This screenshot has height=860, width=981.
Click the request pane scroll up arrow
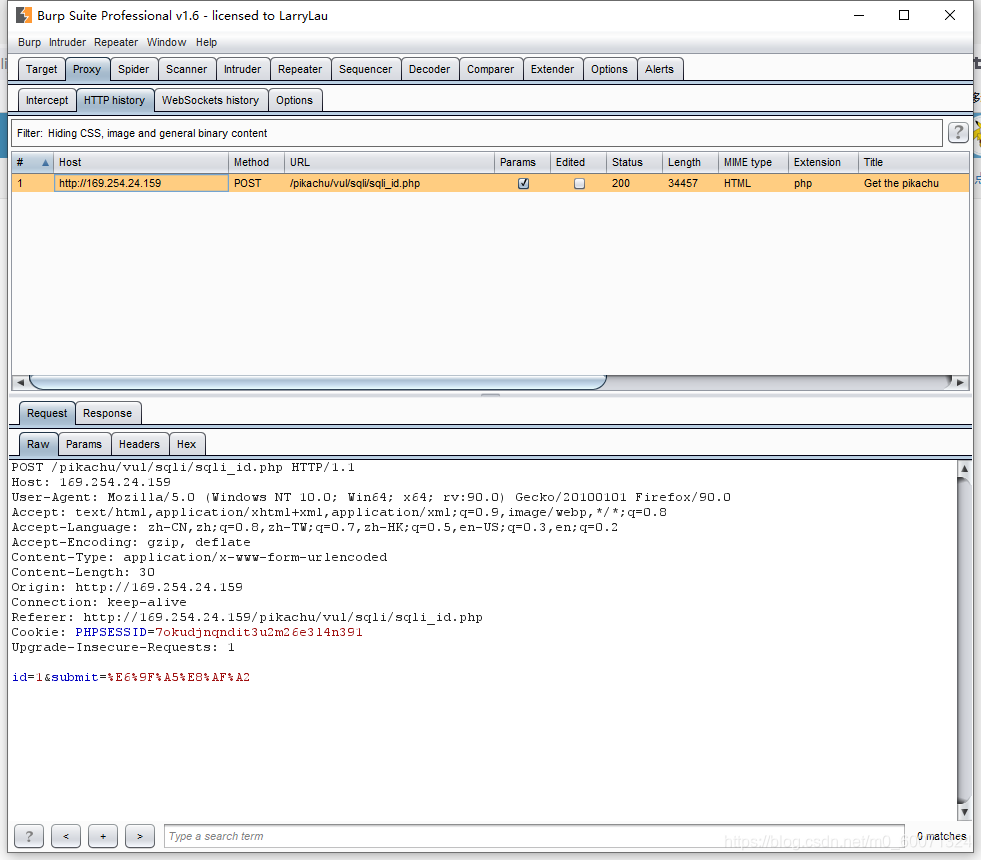tap(964, 468)
